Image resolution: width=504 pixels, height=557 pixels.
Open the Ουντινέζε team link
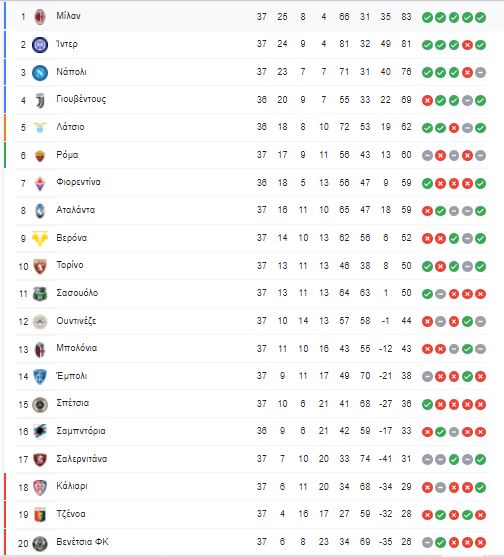tap(76, 321)
